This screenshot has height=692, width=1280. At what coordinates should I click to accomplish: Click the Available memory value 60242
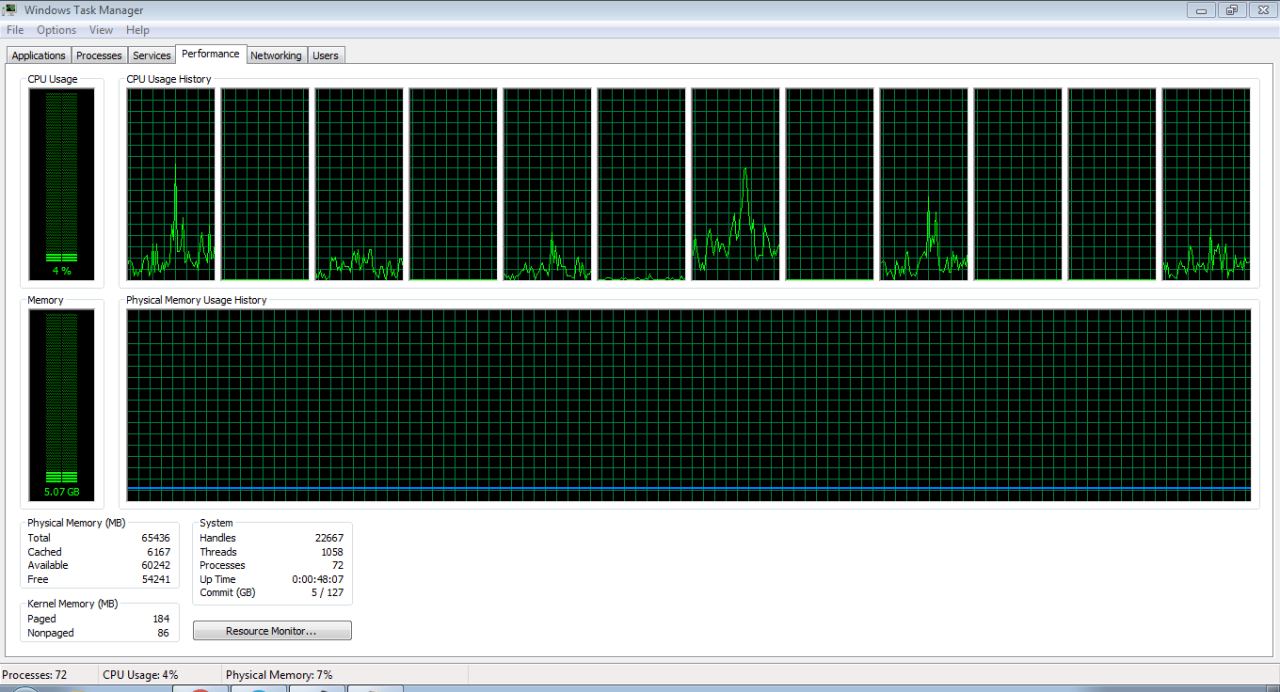click(155, 565)
